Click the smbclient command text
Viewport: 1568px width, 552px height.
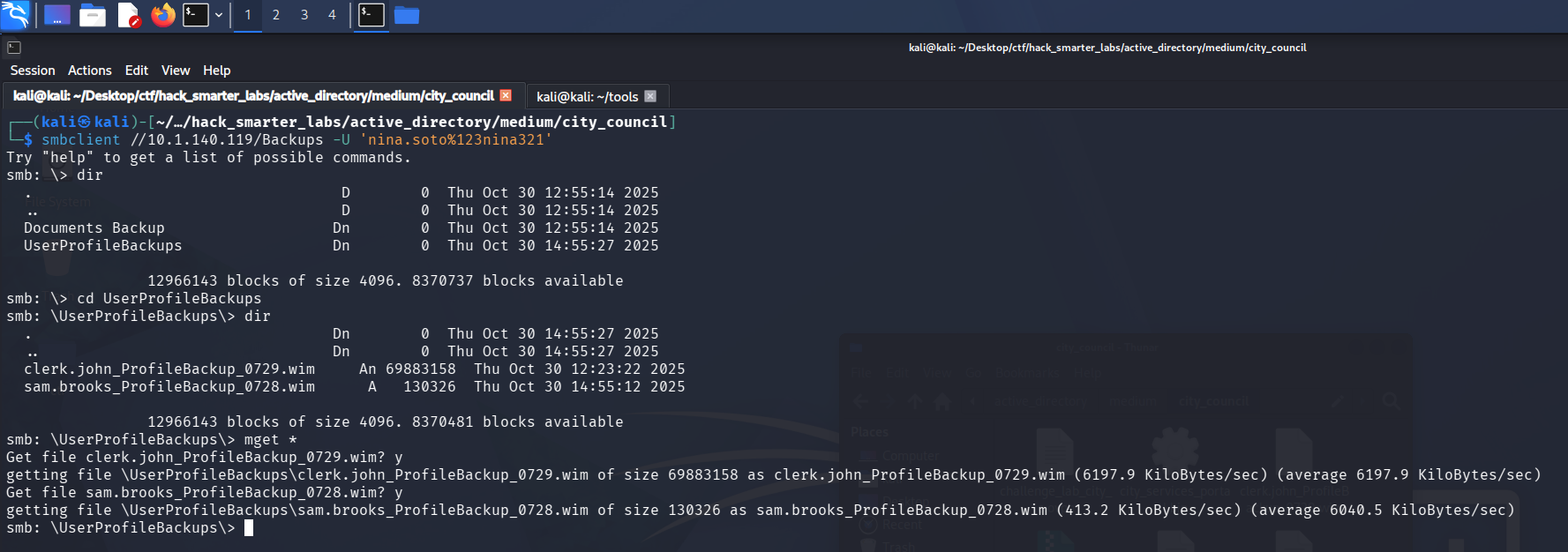point(81,139)
